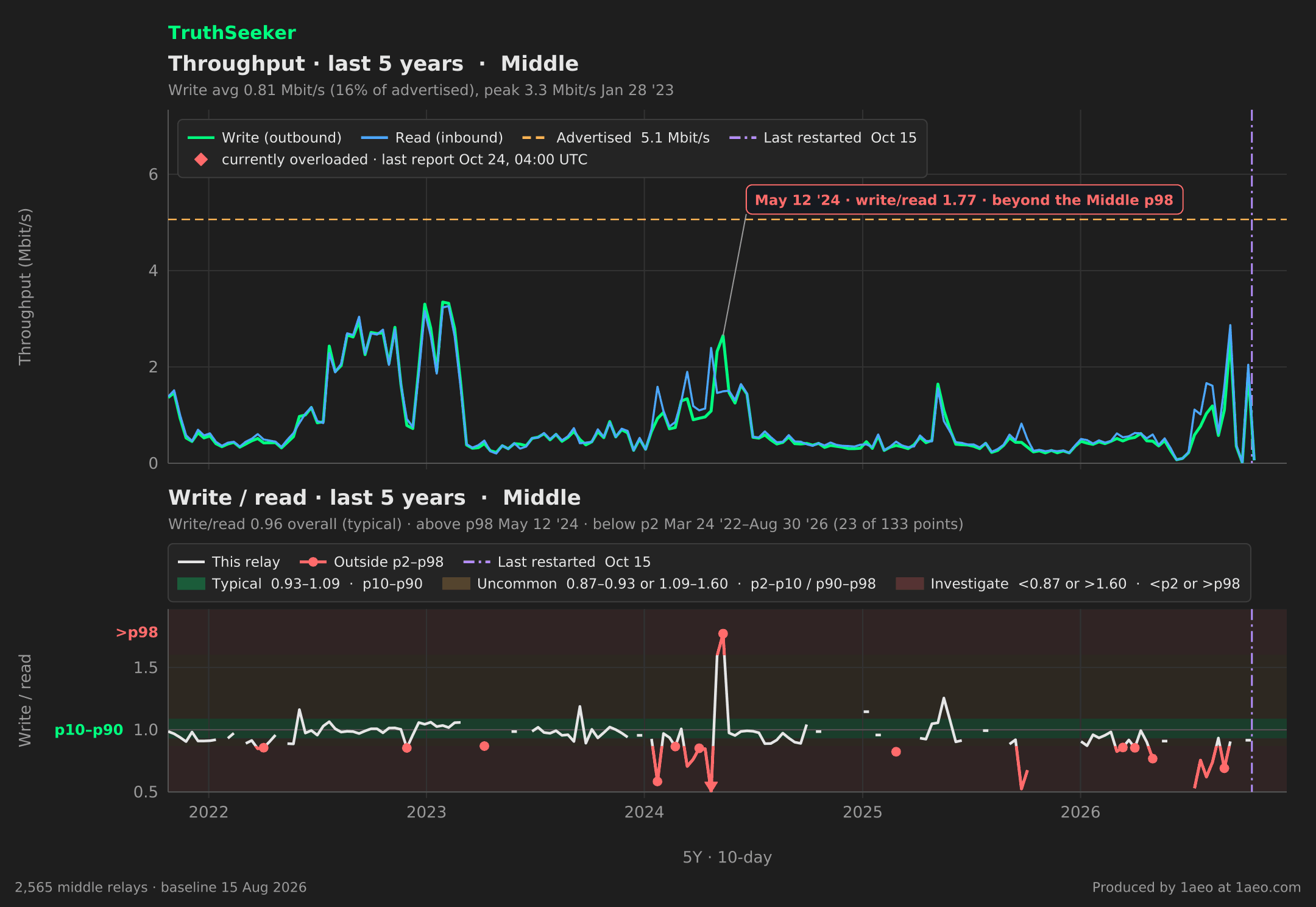Click the red 'Outside p2–p98' legend marker
Image resolution: width=1316 pixels, height=907 pixels.
[x=313, y=562]
